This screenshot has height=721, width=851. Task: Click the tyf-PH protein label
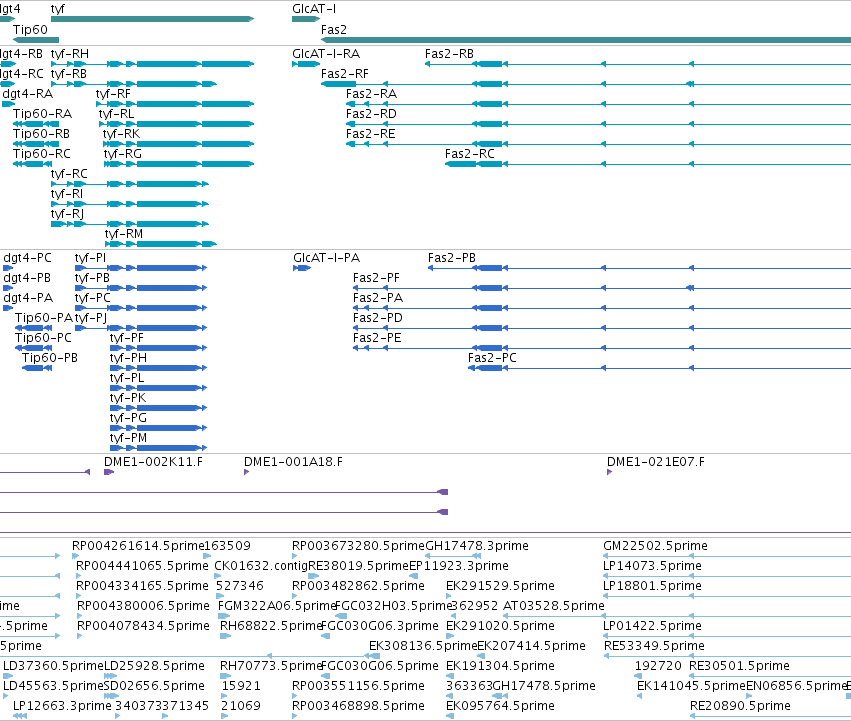click(x=129, y=358)
